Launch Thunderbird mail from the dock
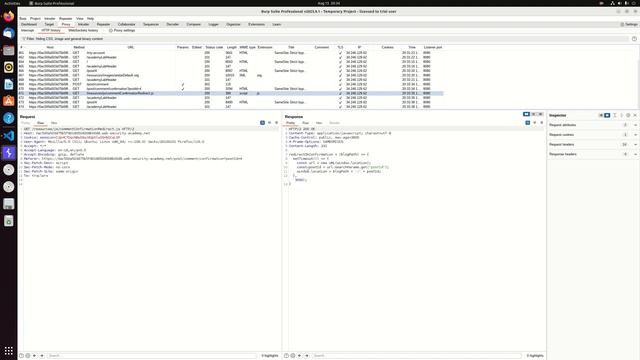This screenshot has width=640, height=360. click(x=9, y=33)
